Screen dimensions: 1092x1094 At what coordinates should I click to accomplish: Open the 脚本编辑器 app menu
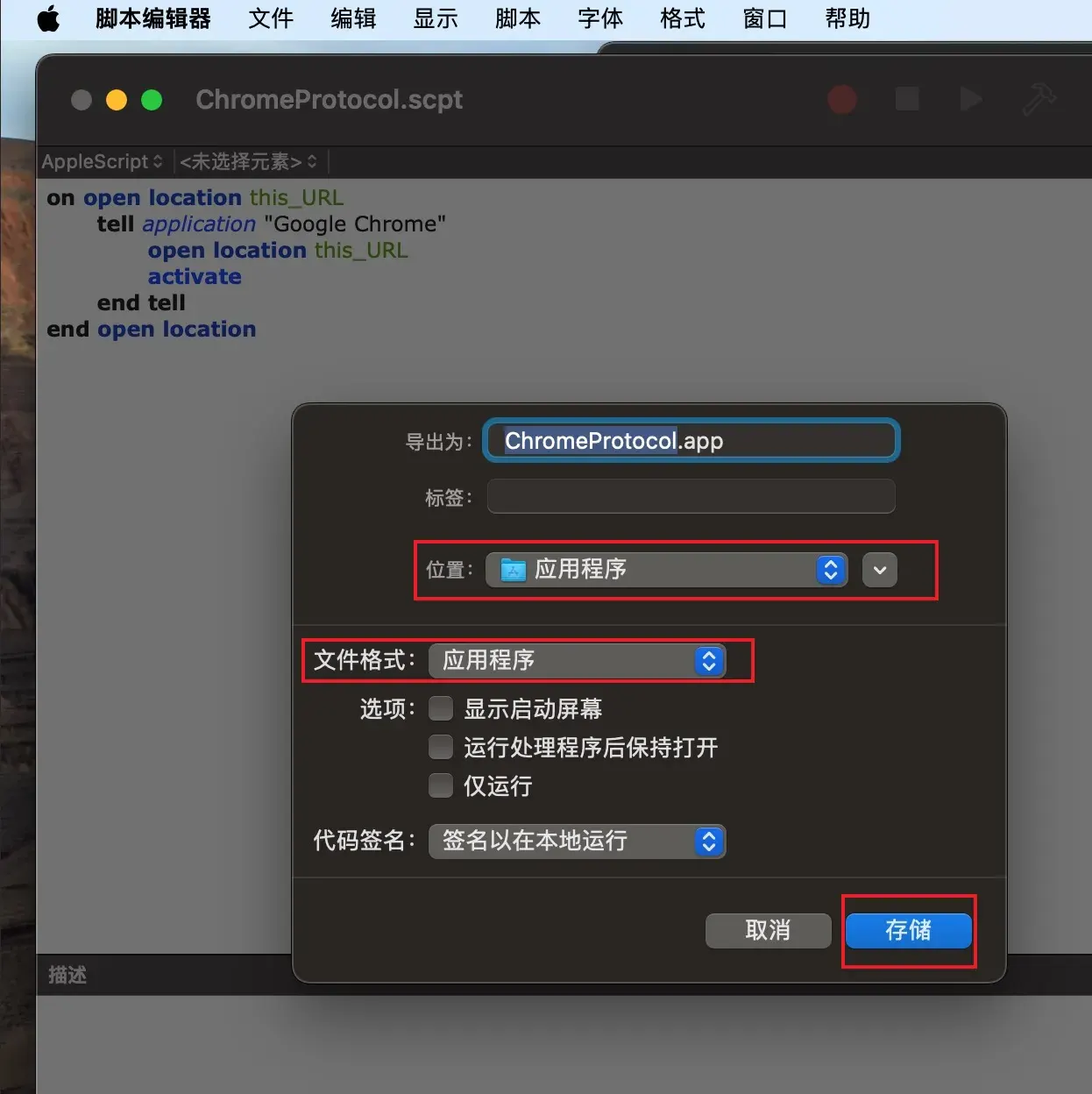tap(153, 18)
